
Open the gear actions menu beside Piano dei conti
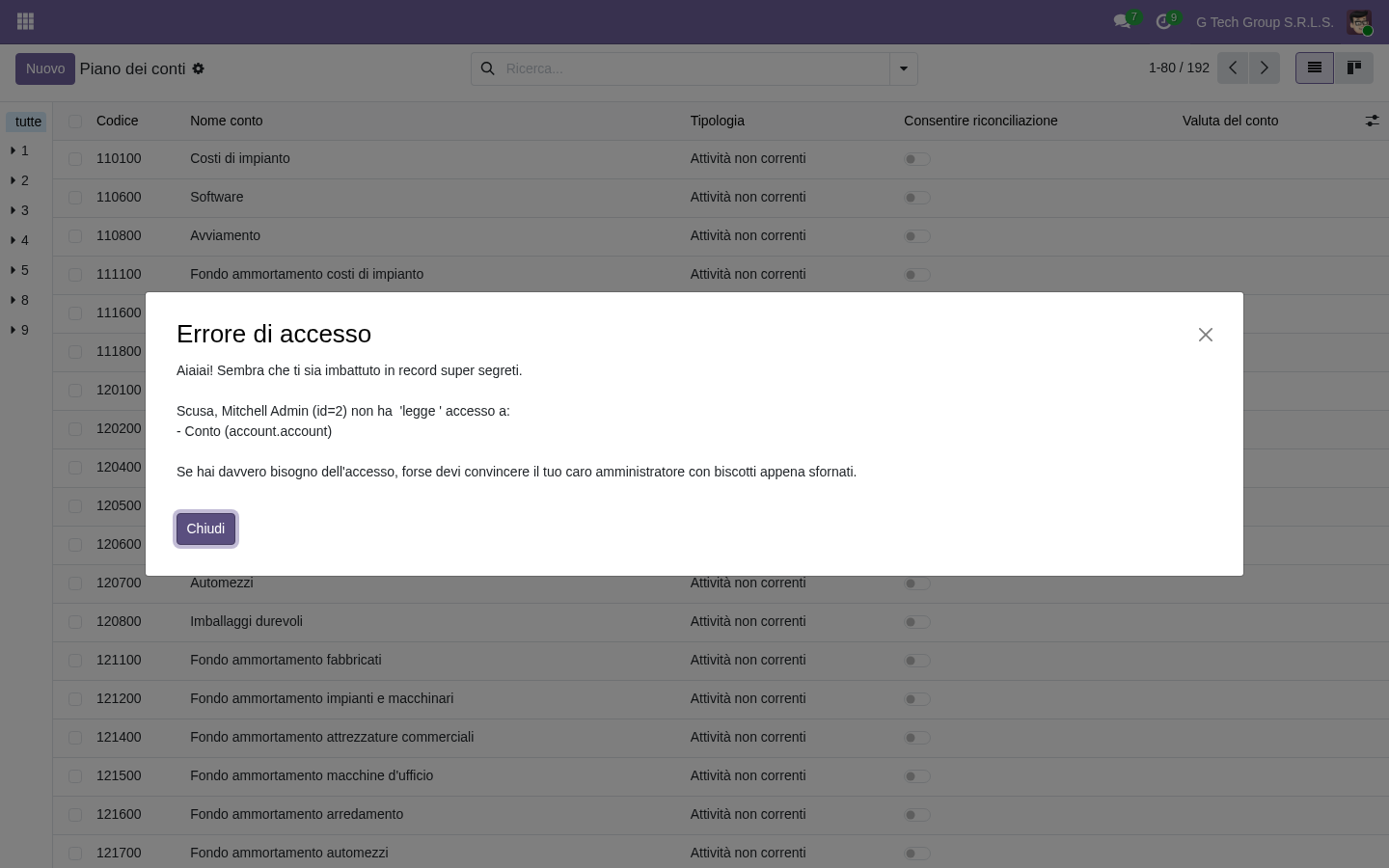[x=198, y=68]
